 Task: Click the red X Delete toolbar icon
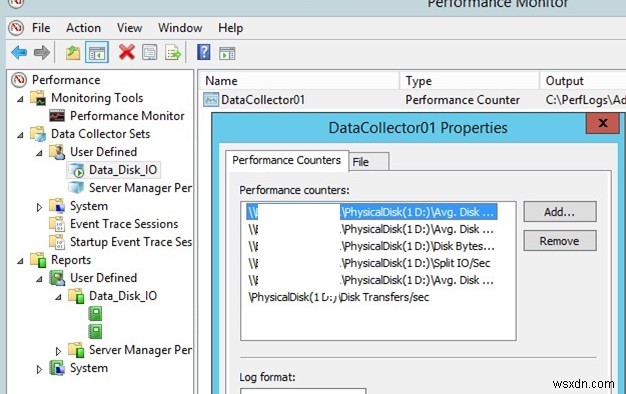tap(127, 52)
